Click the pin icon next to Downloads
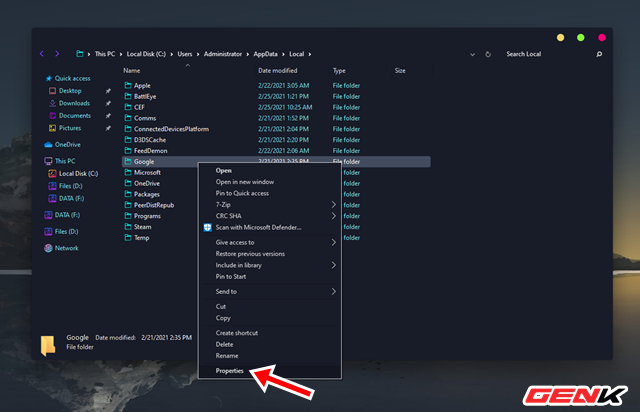The image size is (640, 412). (108, 103)
